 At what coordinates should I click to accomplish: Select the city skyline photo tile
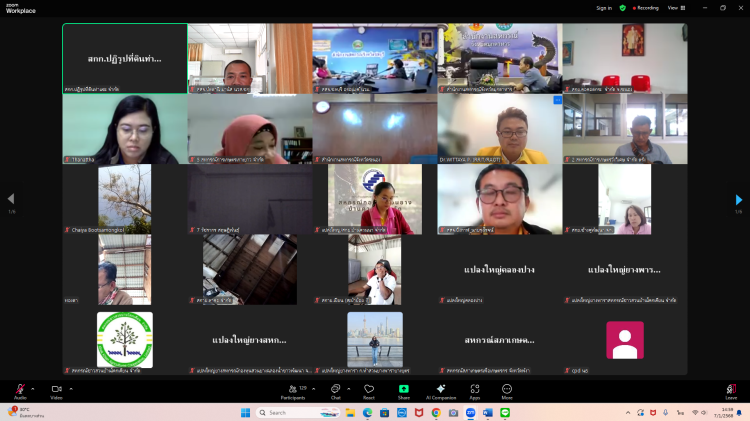coord(375,340)
